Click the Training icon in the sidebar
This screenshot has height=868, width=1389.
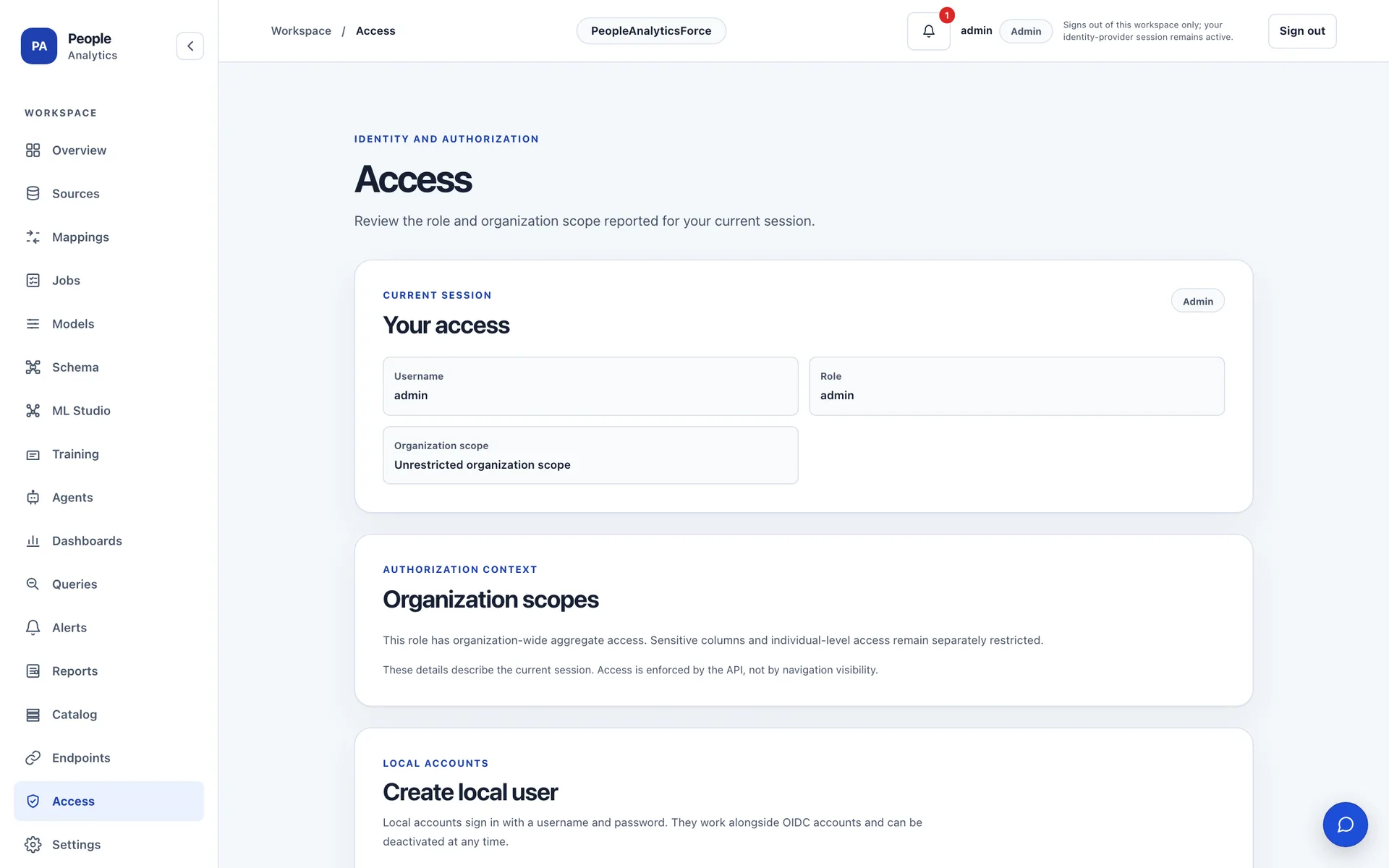coord(33,454)
